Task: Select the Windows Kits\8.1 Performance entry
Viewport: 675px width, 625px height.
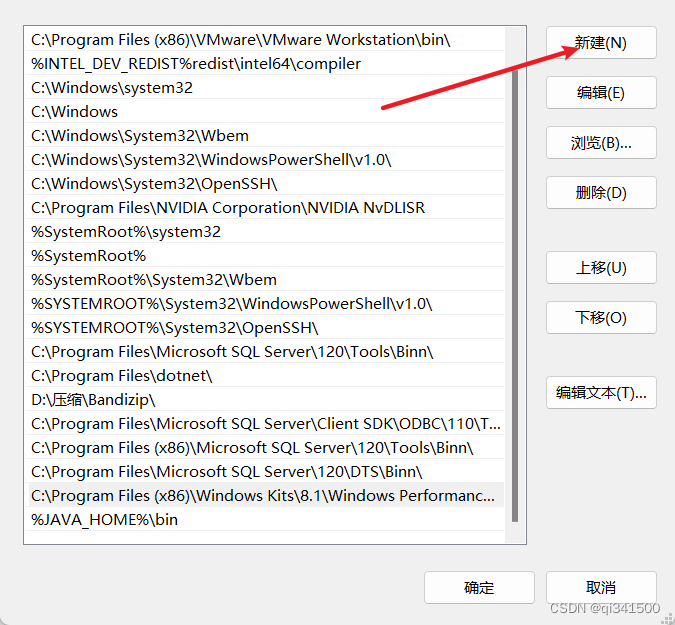Action: coord(264,496)
